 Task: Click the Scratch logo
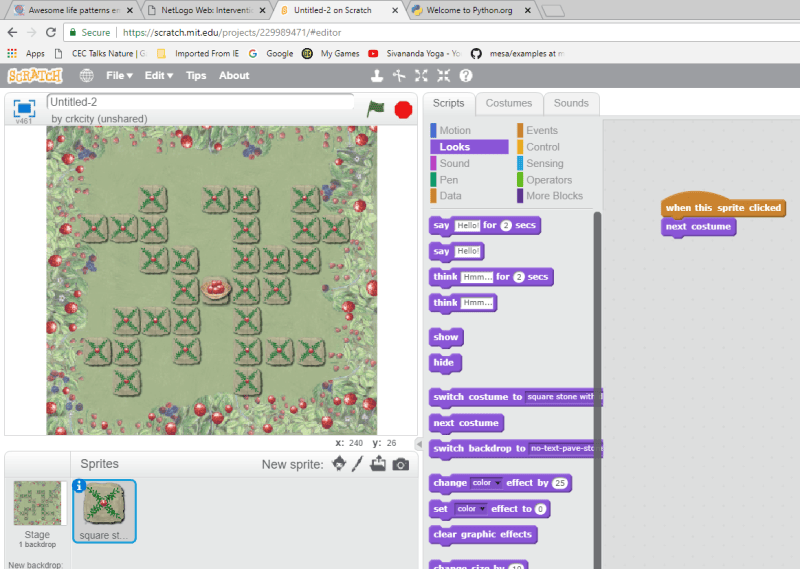click(35, 76)
